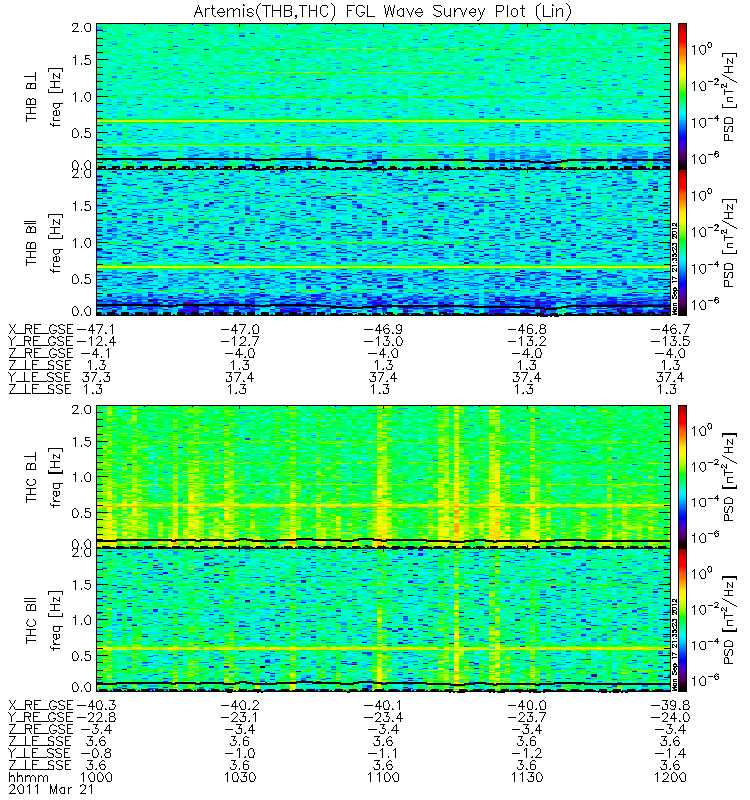
Task: Click the "Y_LE_SSE" row label under THC panels
Action: pos(40,754)
